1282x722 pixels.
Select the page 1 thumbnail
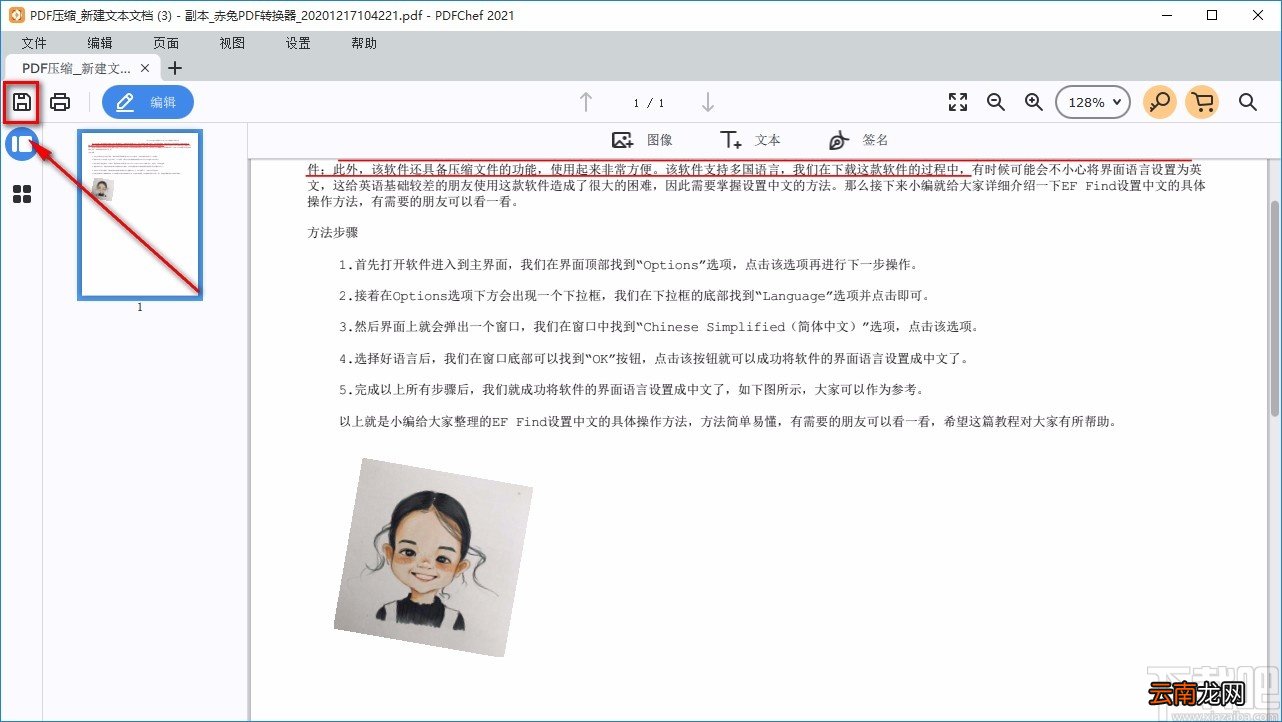point(140,215)
